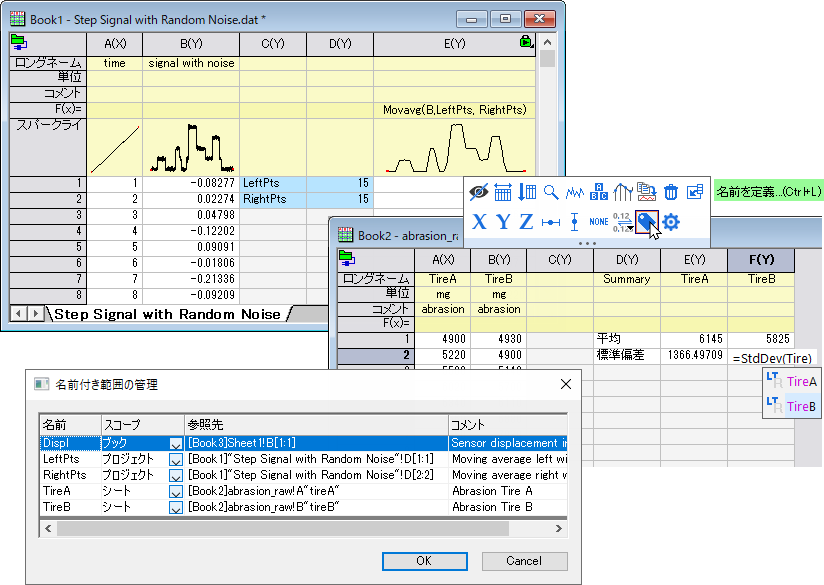Click the 1366.49709 cell in Book2
This screenshot has width=824, height=585.
(694, 355)
